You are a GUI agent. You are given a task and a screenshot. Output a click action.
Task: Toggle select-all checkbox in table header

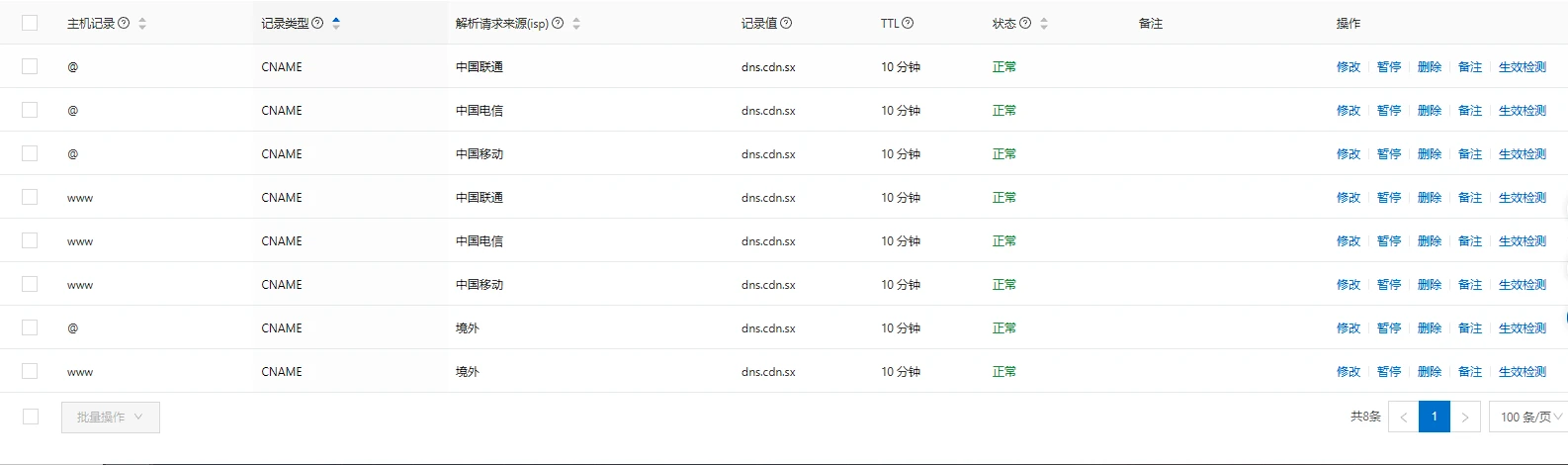click(x=30, y=23)
